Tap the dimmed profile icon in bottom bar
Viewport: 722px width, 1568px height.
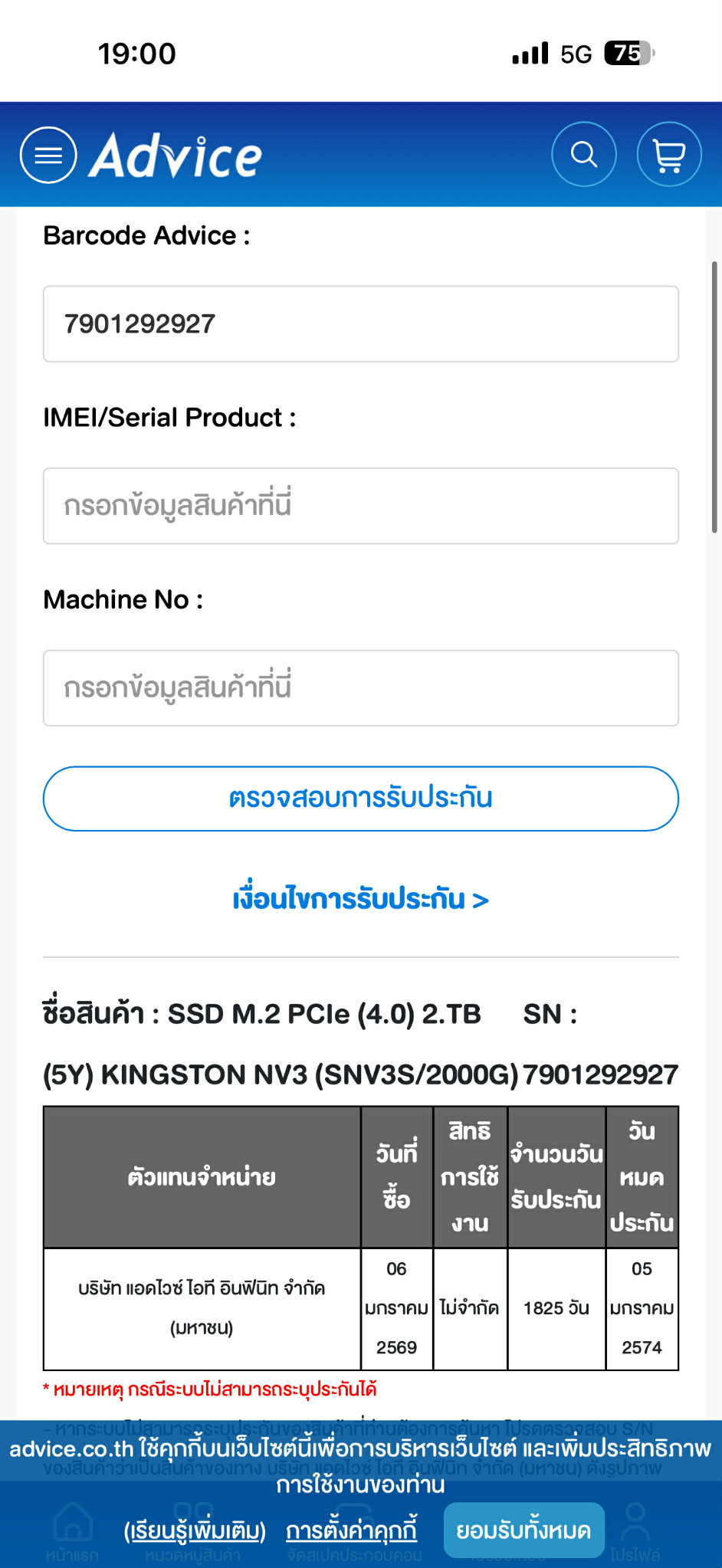[635, 1521]
